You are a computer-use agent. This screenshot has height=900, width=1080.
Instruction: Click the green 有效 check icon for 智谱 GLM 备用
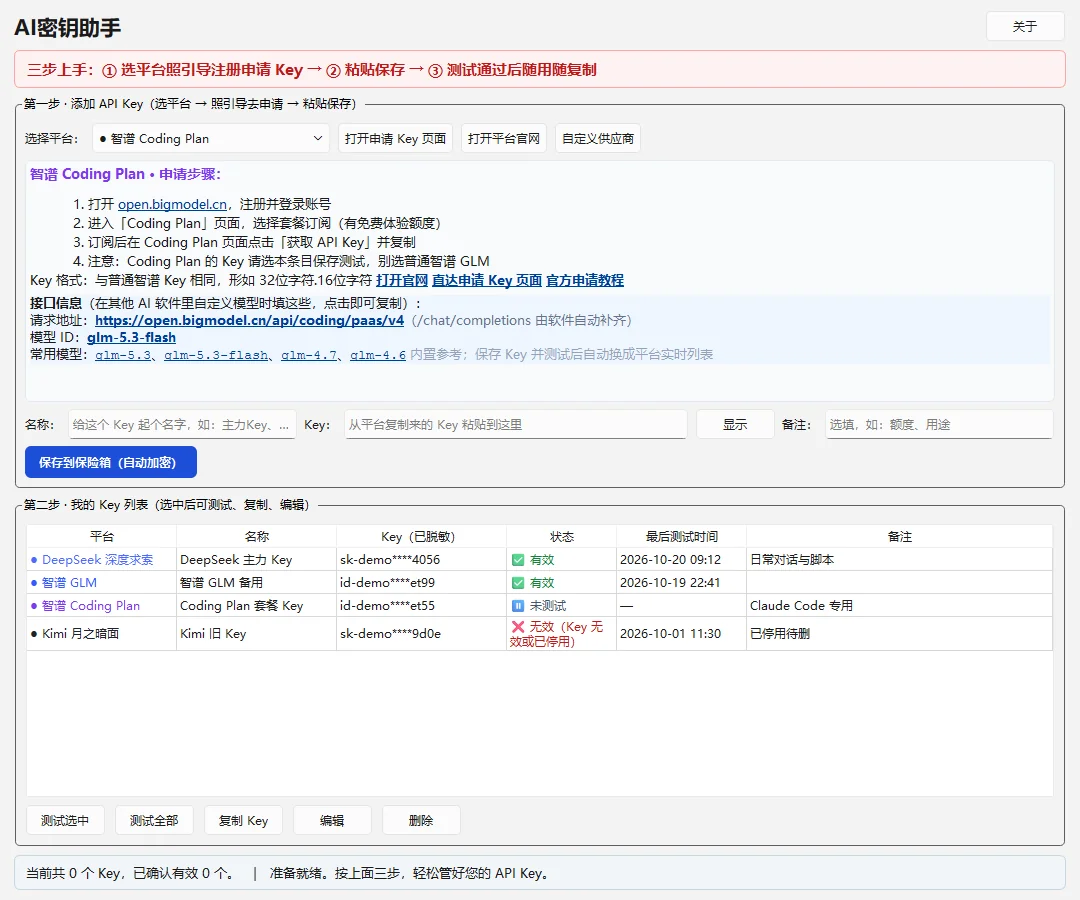pos(518,583)
